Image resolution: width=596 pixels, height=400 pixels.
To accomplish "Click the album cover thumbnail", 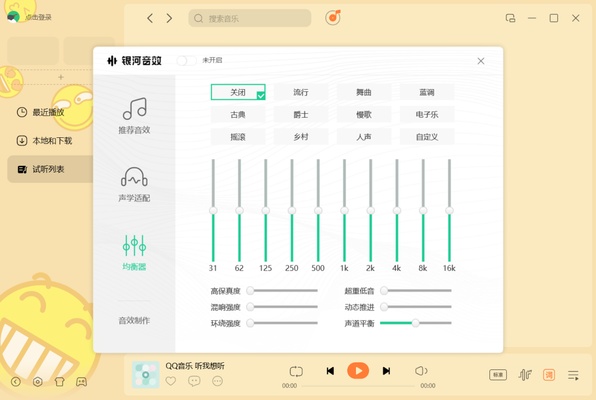I will 146,375.
